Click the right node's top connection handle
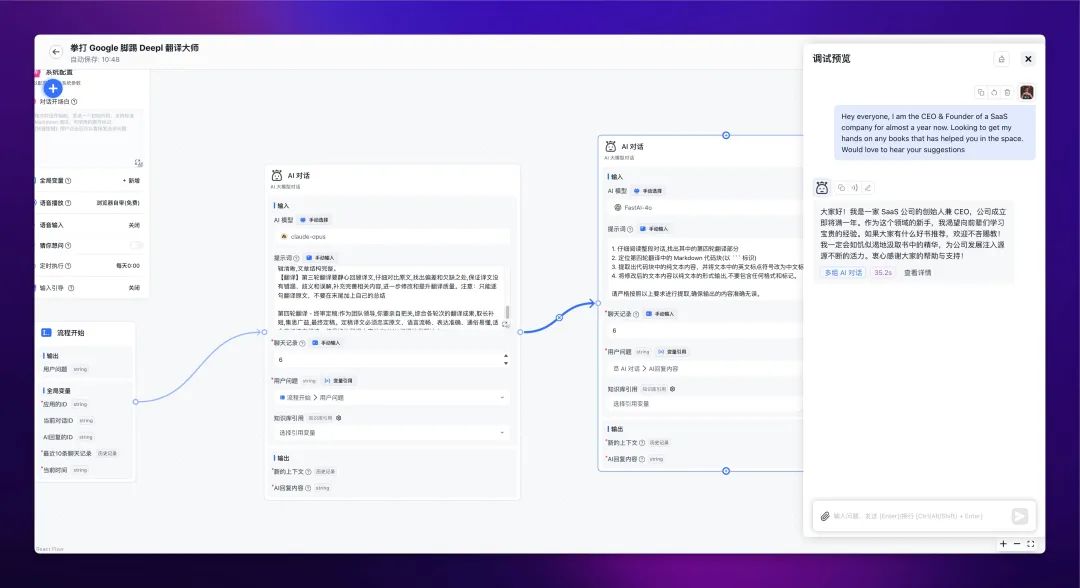Image resolution: width=1080 pixels, height=588 pixels. tap(726, 135)
